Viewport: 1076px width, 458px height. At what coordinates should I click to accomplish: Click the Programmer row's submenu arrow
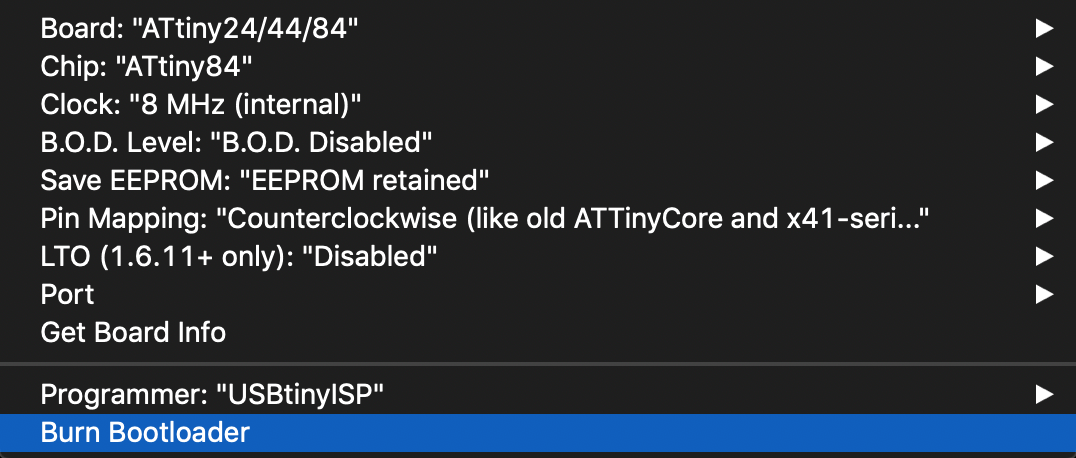coord(1044,394)
